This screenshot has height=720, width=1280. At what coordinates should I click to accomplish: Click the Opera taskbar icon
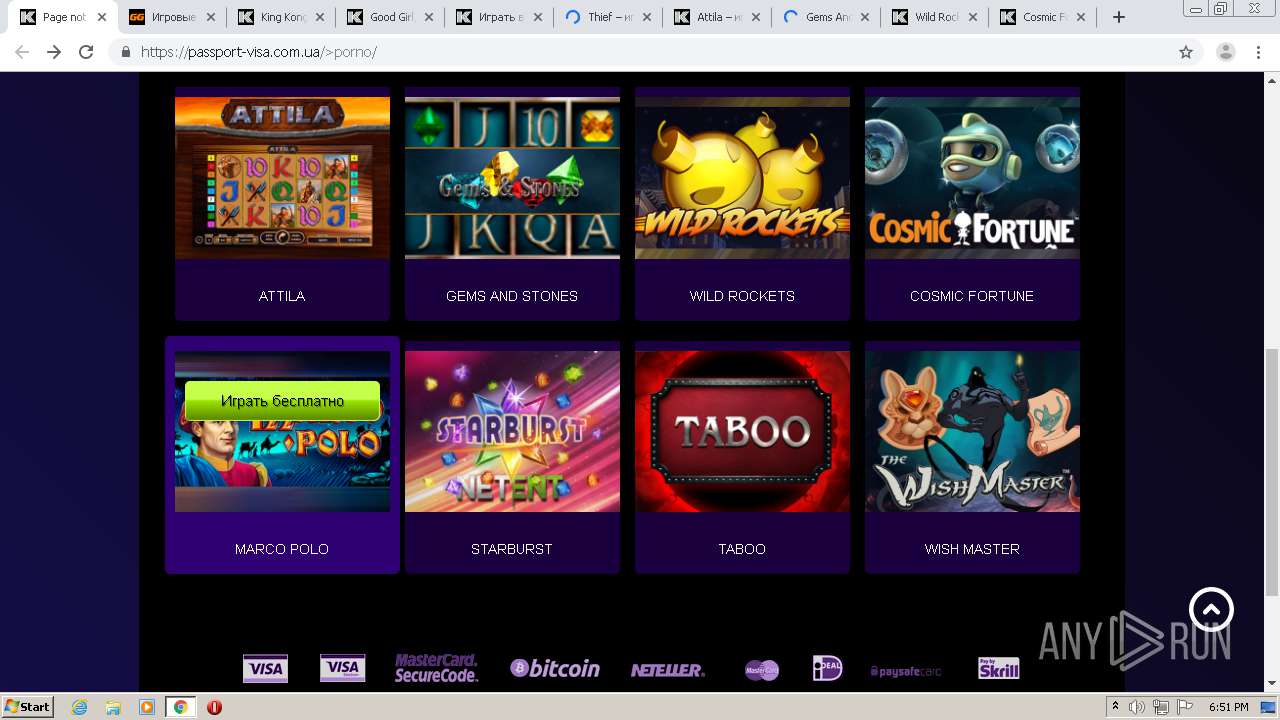(214, 707)
